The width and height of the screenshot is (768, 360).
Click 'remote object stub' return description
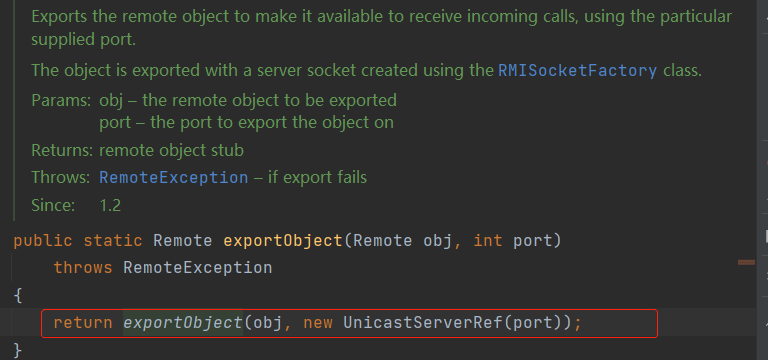(171, 150)
